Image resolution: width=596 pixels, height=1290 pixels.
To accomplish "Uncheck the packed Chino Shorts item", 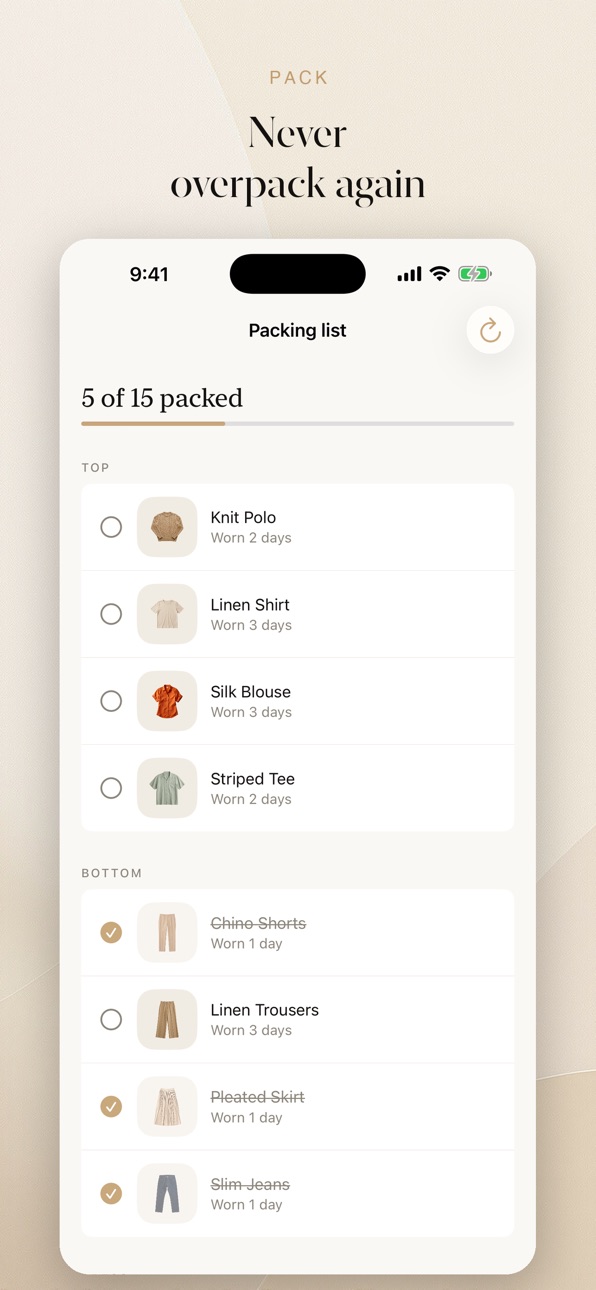I will [x=111, y=932].
